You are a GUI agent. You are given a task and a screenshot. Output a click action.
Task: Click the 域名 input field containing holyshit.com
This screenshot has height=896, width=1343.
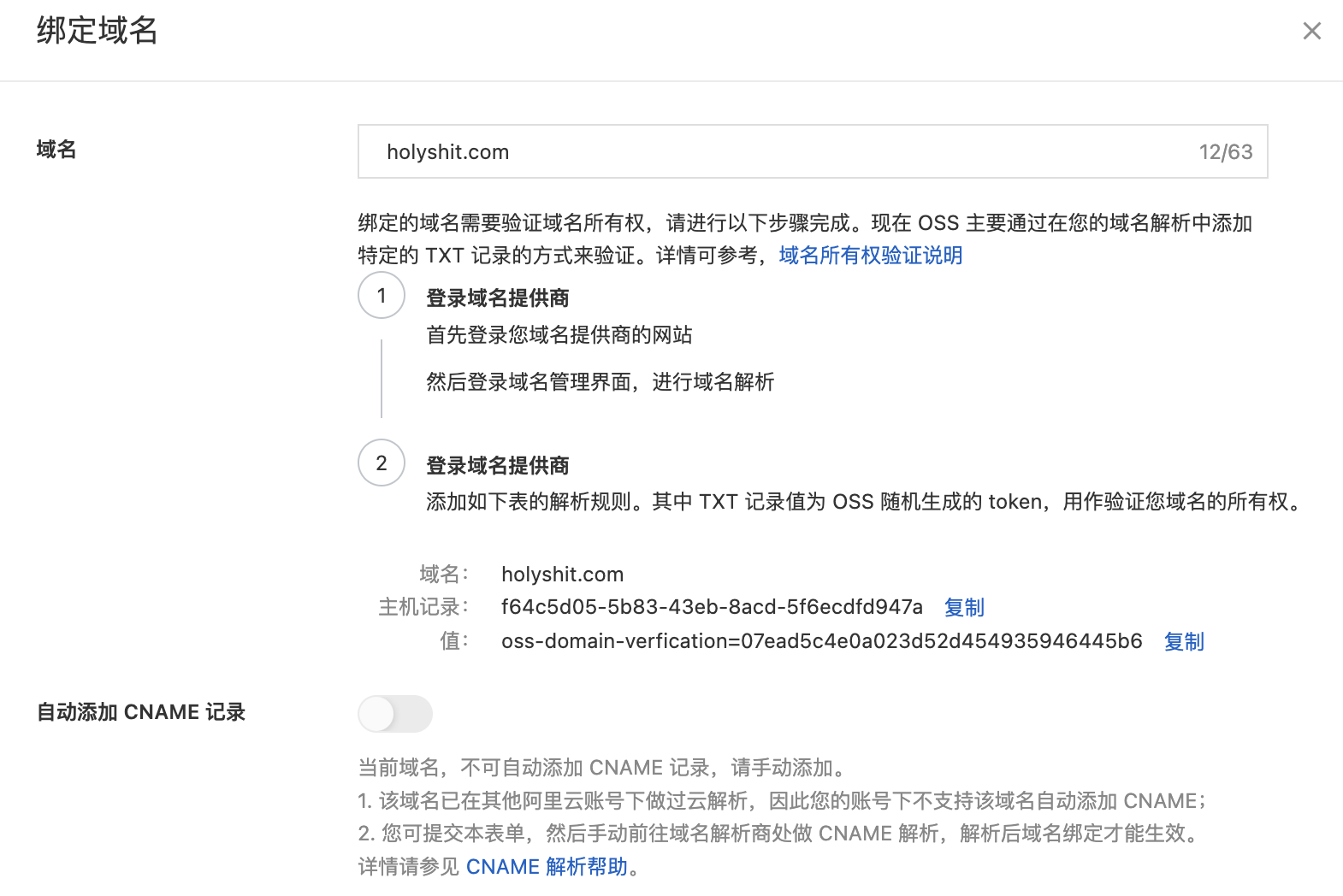click(x=770, y=152)
